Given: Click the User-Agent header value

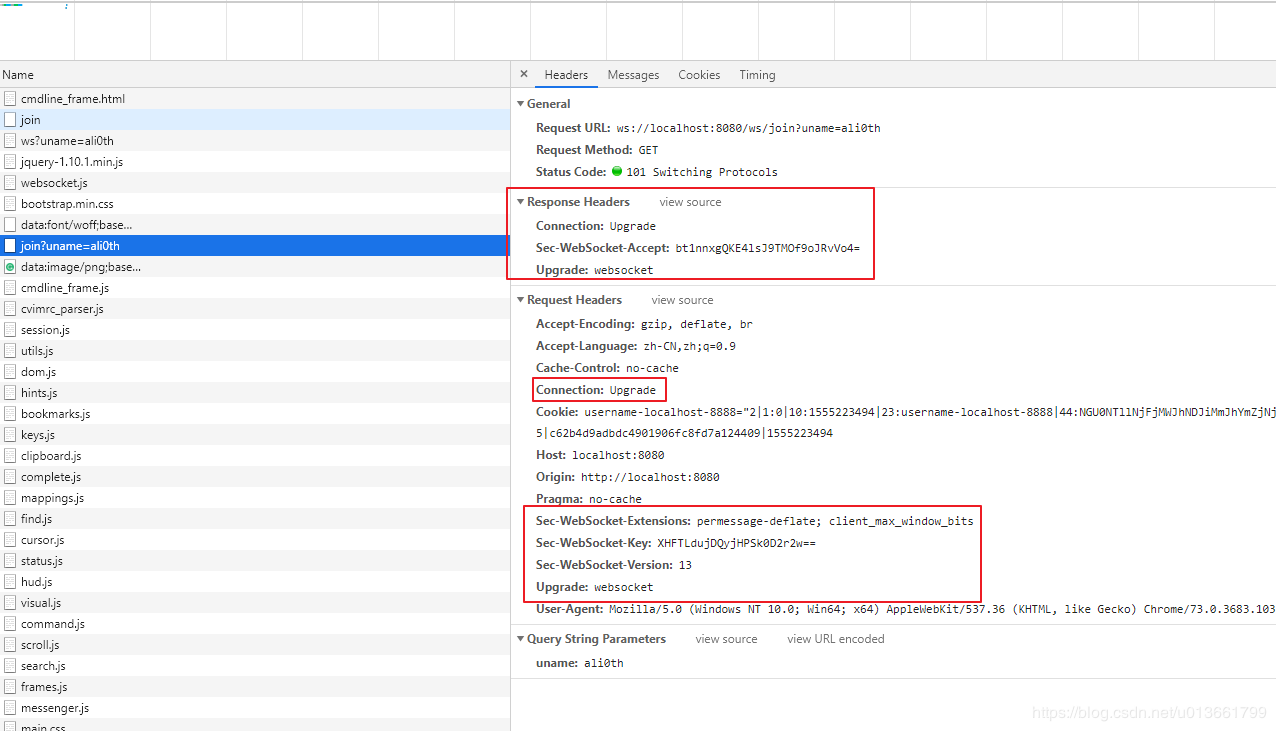Looking at the screenshot, I should tap(942, 609).
